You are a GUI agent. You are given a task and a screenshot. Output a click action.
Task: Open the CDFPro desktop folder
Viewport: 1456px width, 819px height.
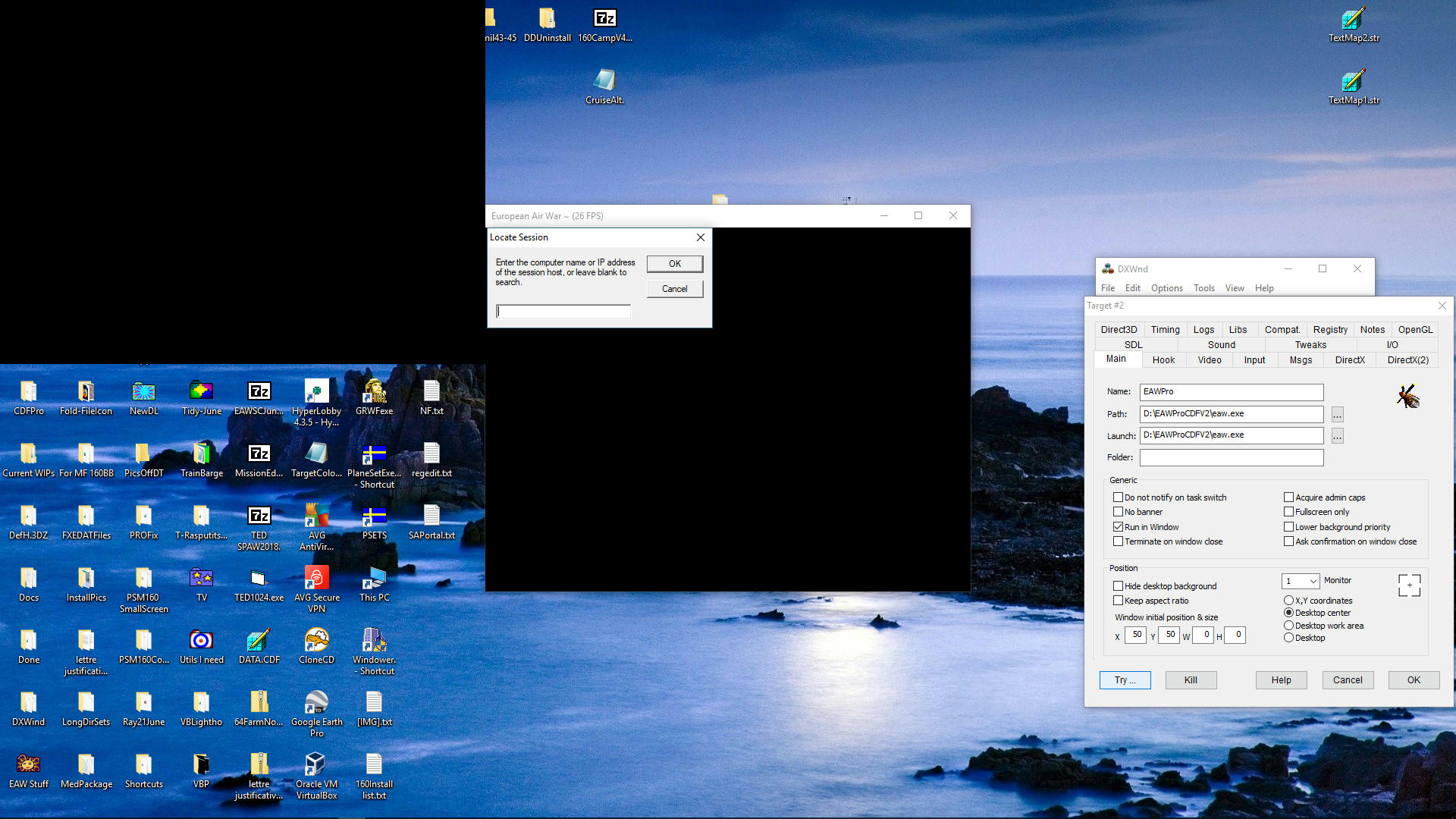29,397
